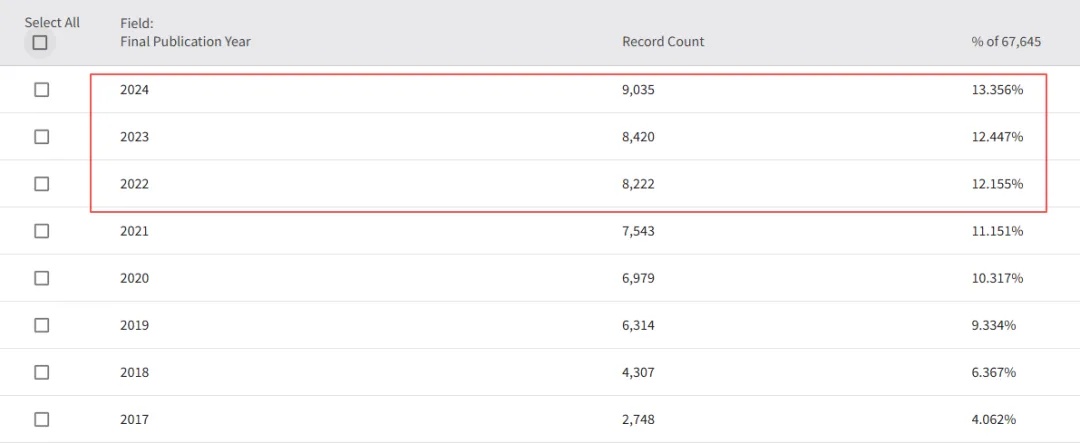The image size is (1080, 443).
Task: Click the 2019 year label
Action: click(134, 325)
